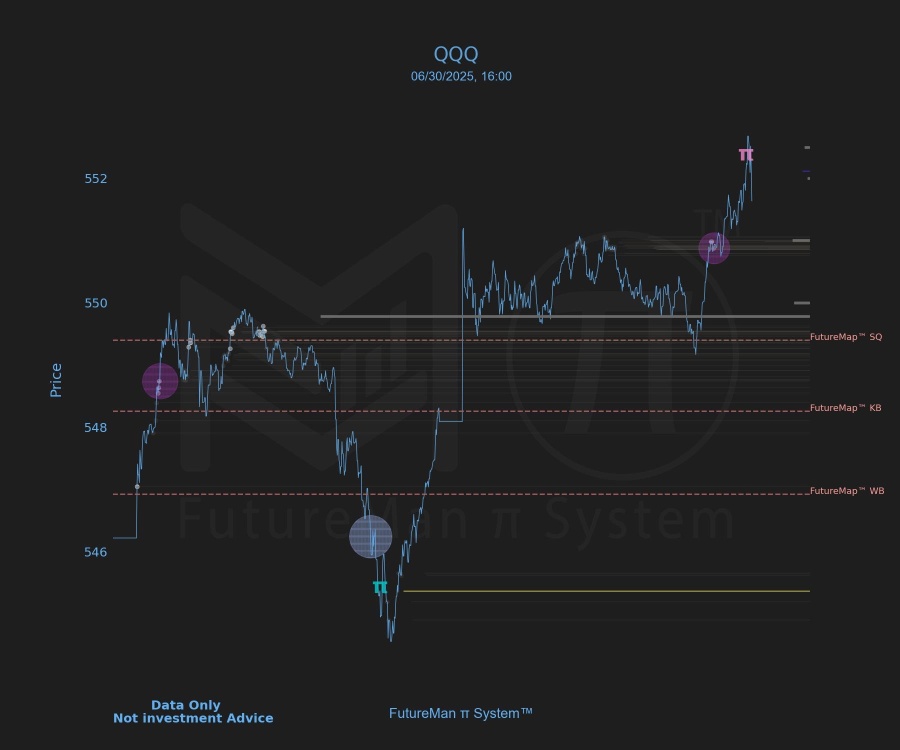The image size is (900, 750).
Task: Click the FutureMap™ SQ label
Action: pos(846,337)
